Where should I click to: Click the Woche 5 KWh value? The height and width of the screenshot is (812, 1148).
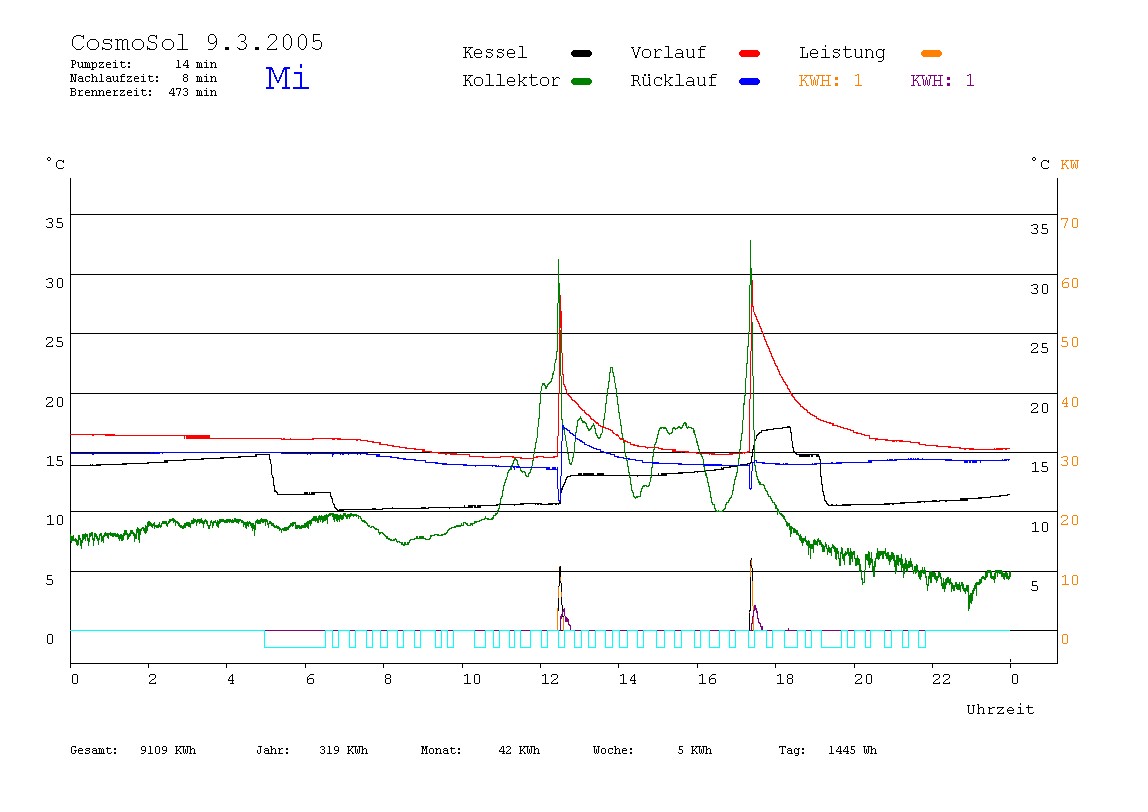[652, 750]
